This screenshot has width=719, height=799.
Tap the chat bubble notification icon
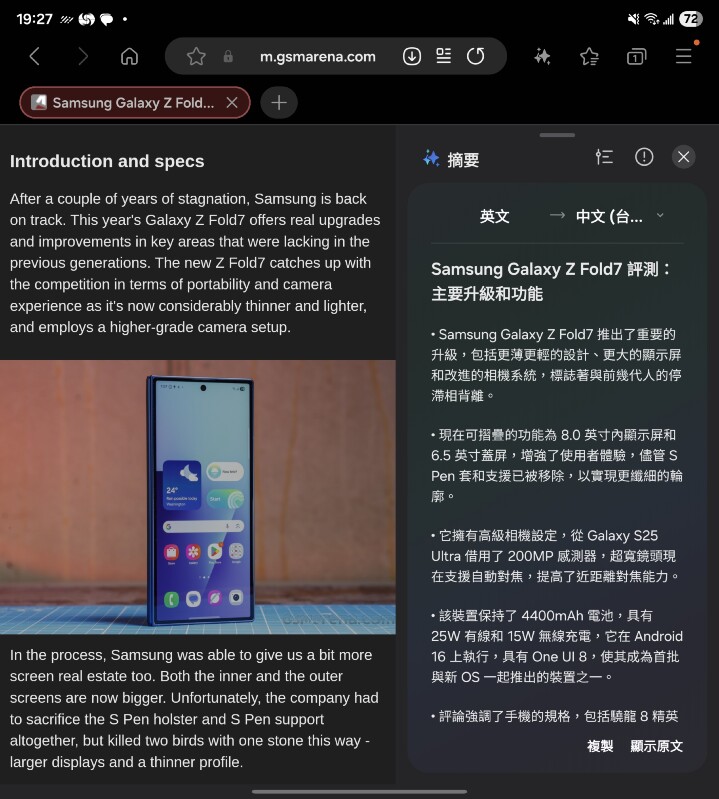coord(106,19)
